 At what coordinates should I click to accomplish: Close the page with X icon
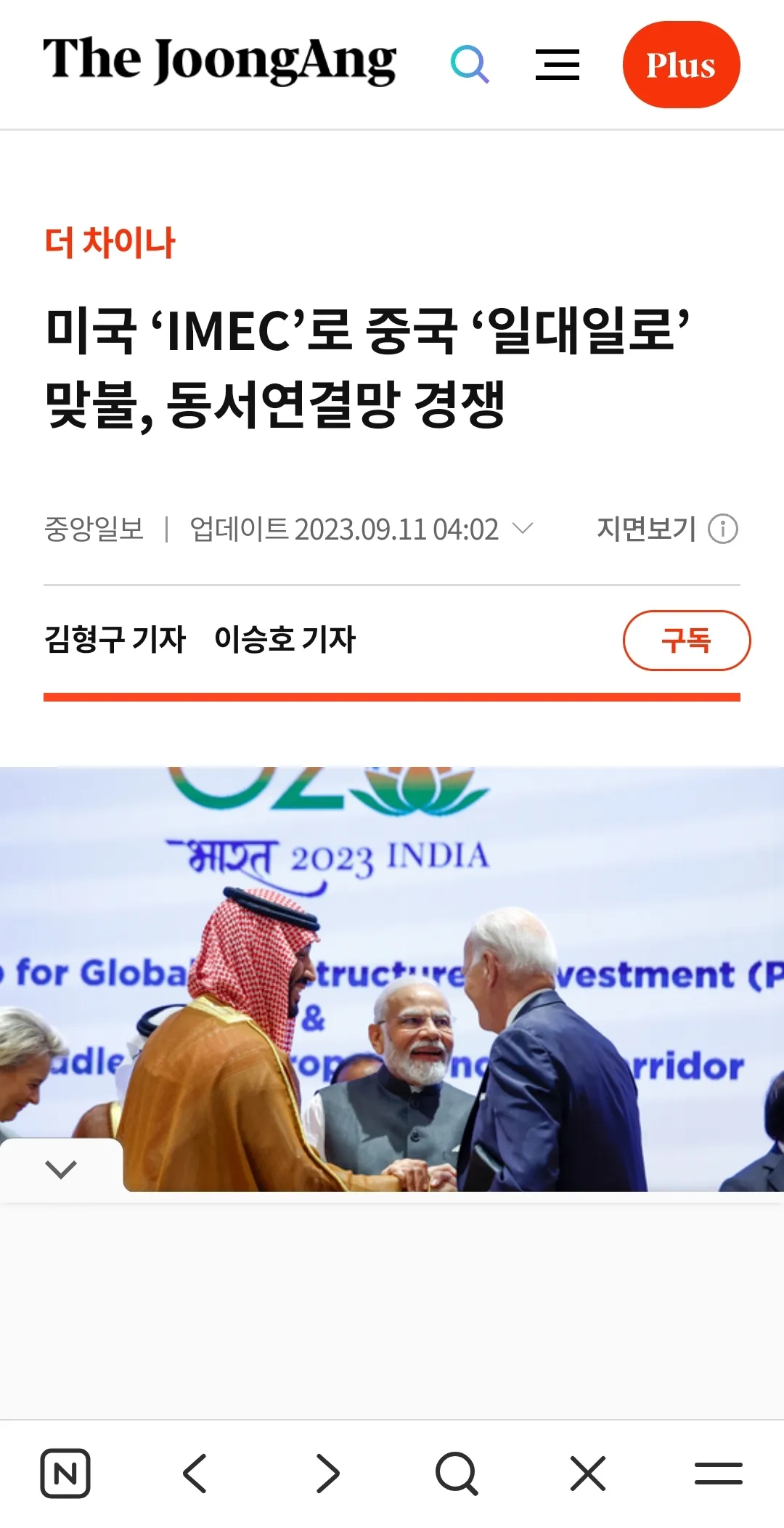(588, 1474)
